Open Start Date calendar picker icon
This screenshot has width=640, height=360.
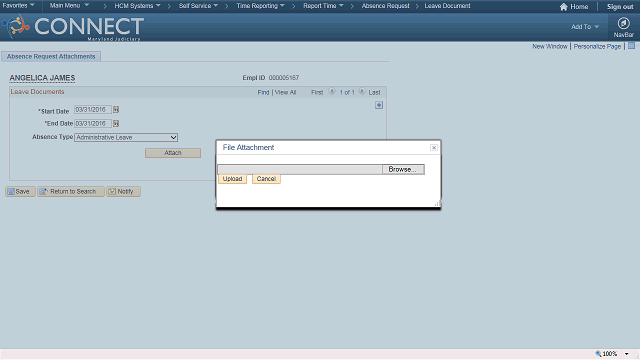pos(116,110)
